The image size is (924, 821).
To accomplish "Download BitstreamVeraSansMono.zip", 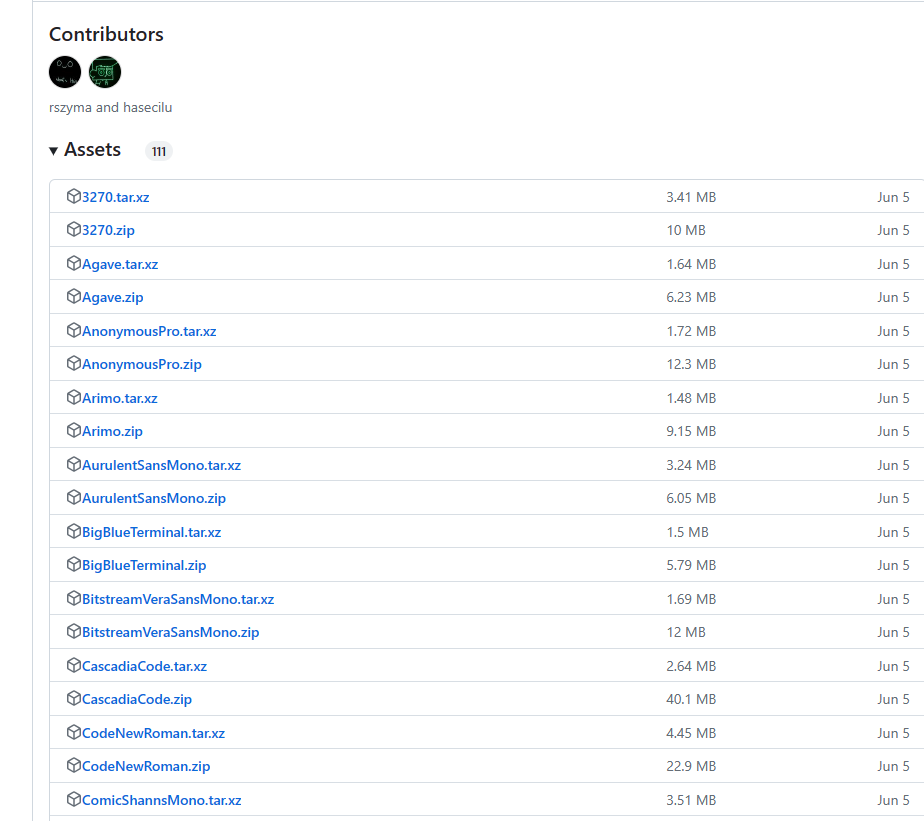I will pos(171,632).
